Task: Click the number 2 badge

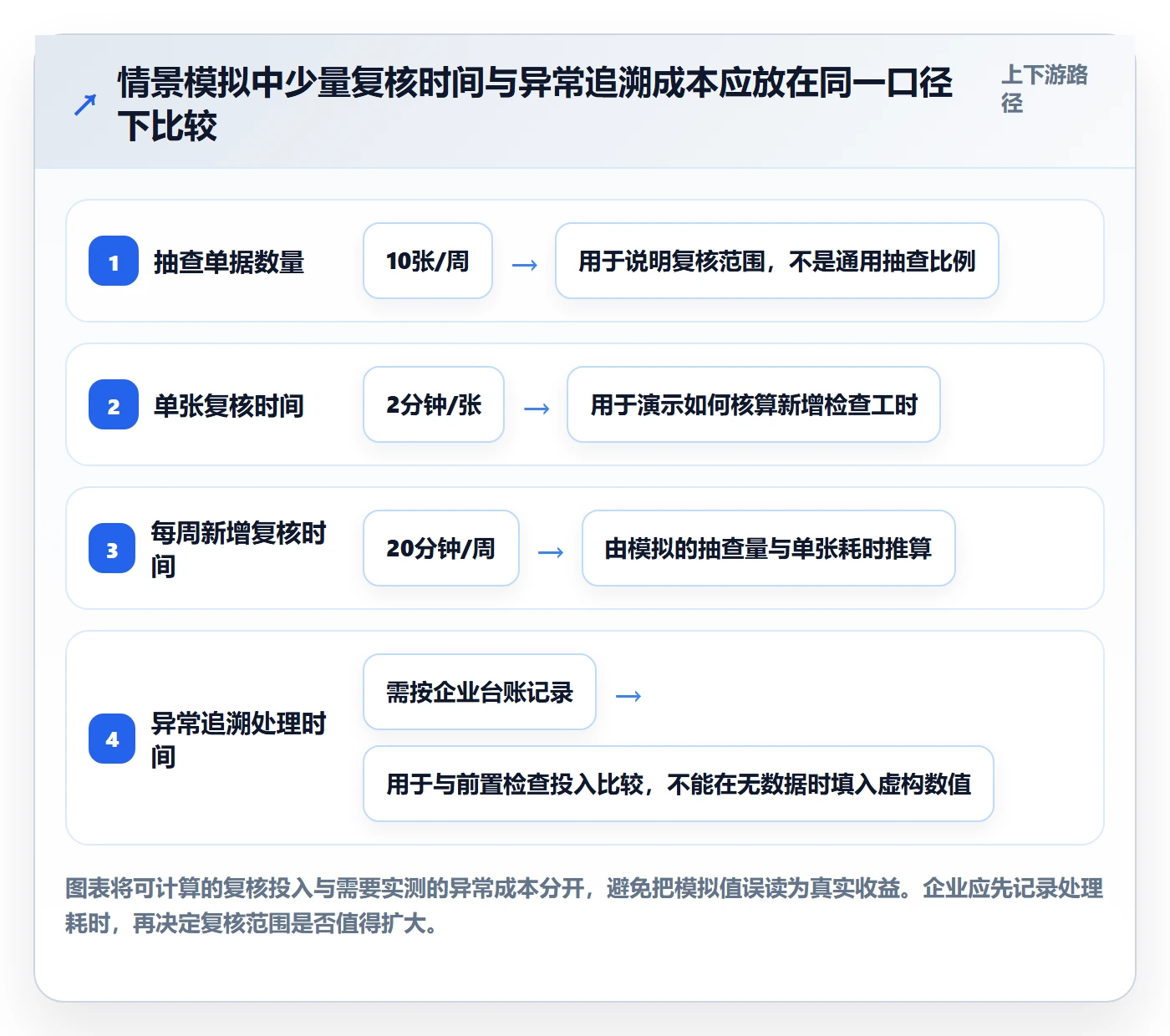Action: coord(114,404)
